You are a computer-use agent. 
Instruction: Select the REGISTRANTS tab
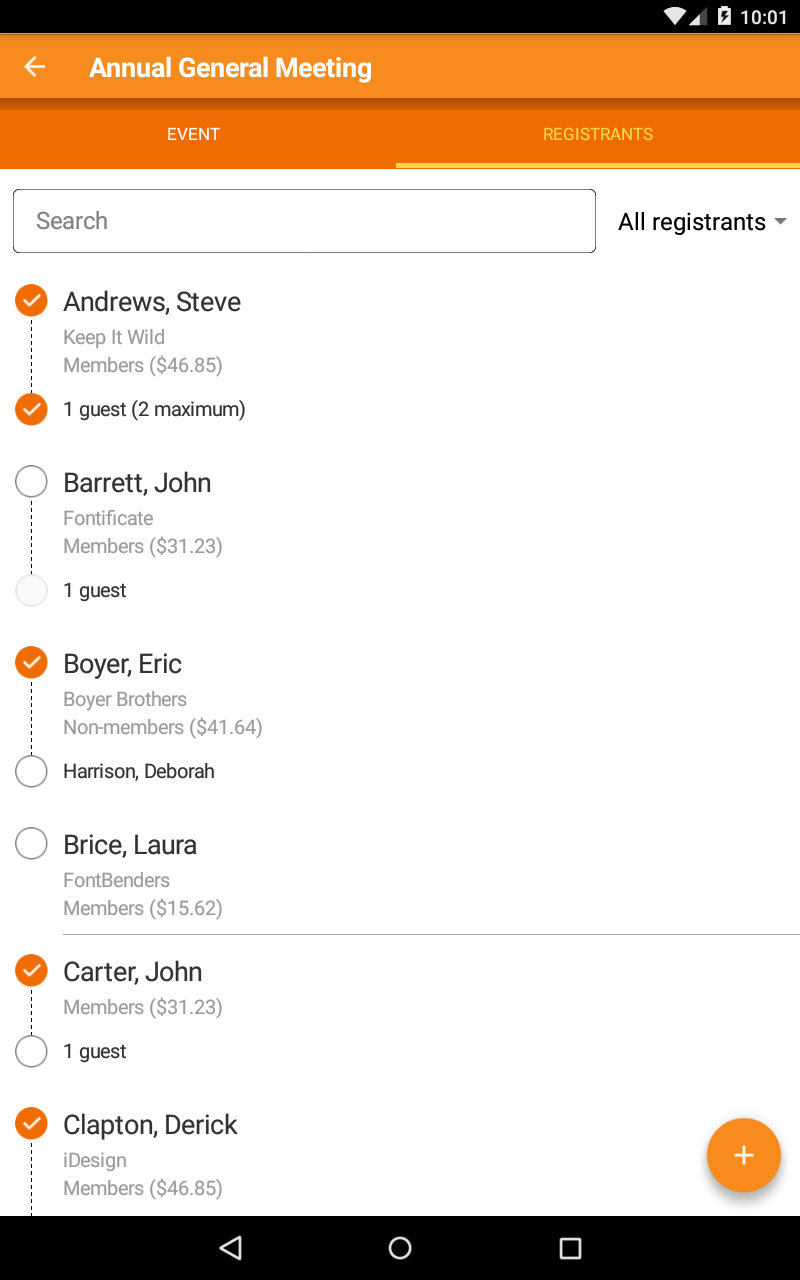pyautogui.click(x=598, y=134)
